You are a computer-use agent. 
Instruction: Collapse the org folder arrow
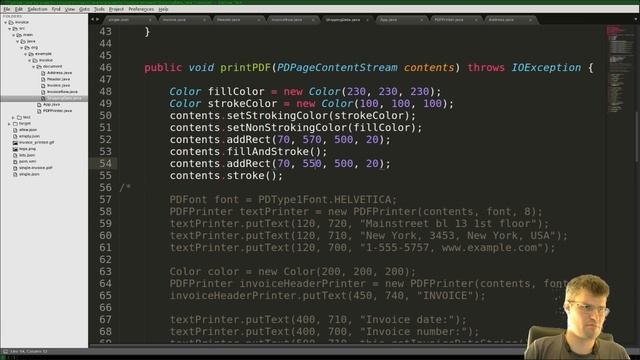22,48
